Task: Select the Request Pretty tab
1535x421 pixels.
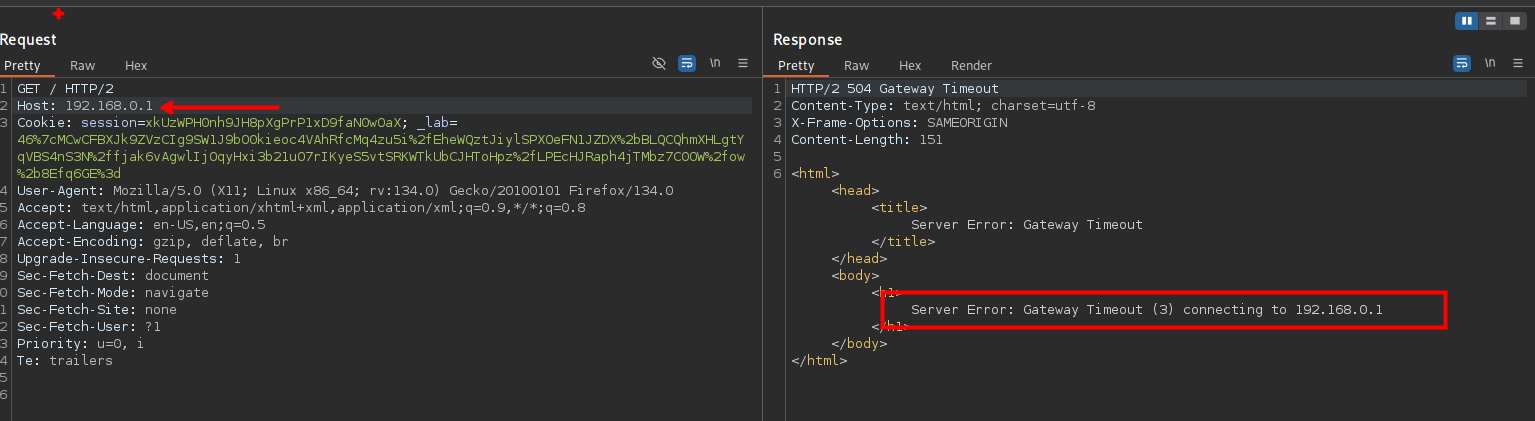Action: click(x=22, y=66)
